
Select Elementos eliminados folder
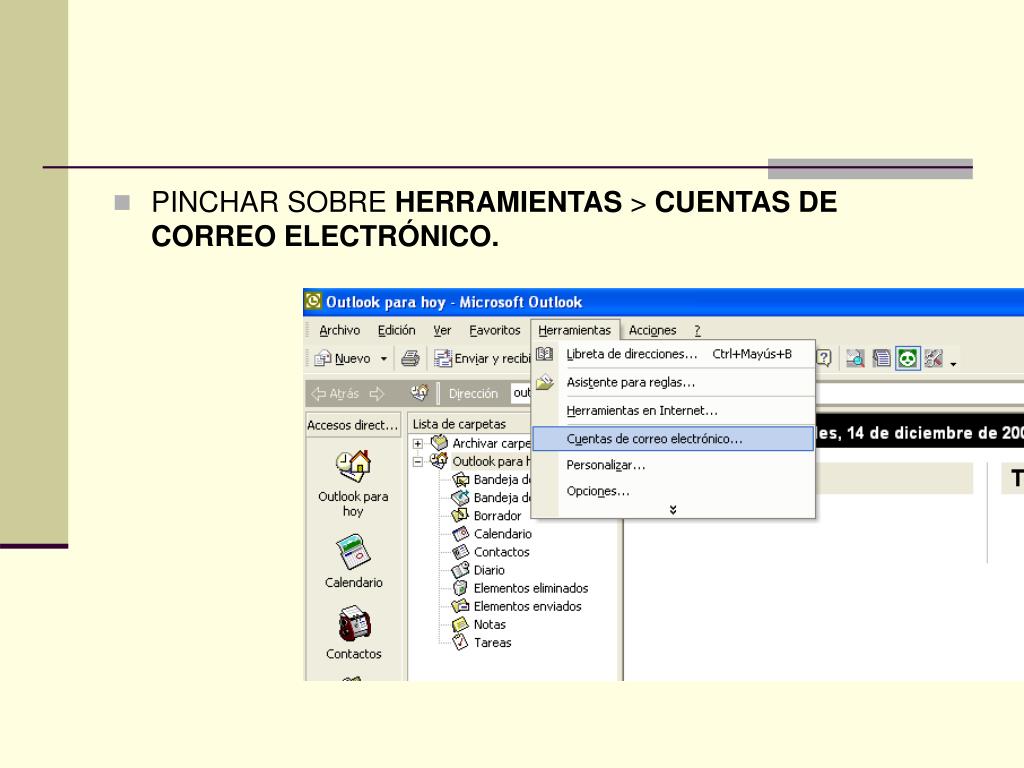coord(531,588)
